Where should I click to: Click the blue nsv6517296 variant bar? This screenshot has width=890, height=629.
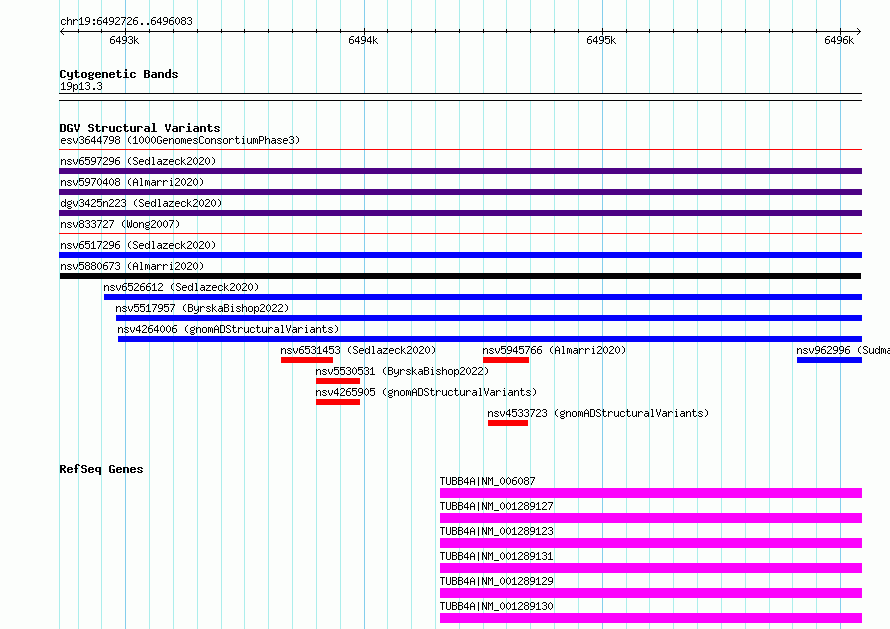point(461,255)
